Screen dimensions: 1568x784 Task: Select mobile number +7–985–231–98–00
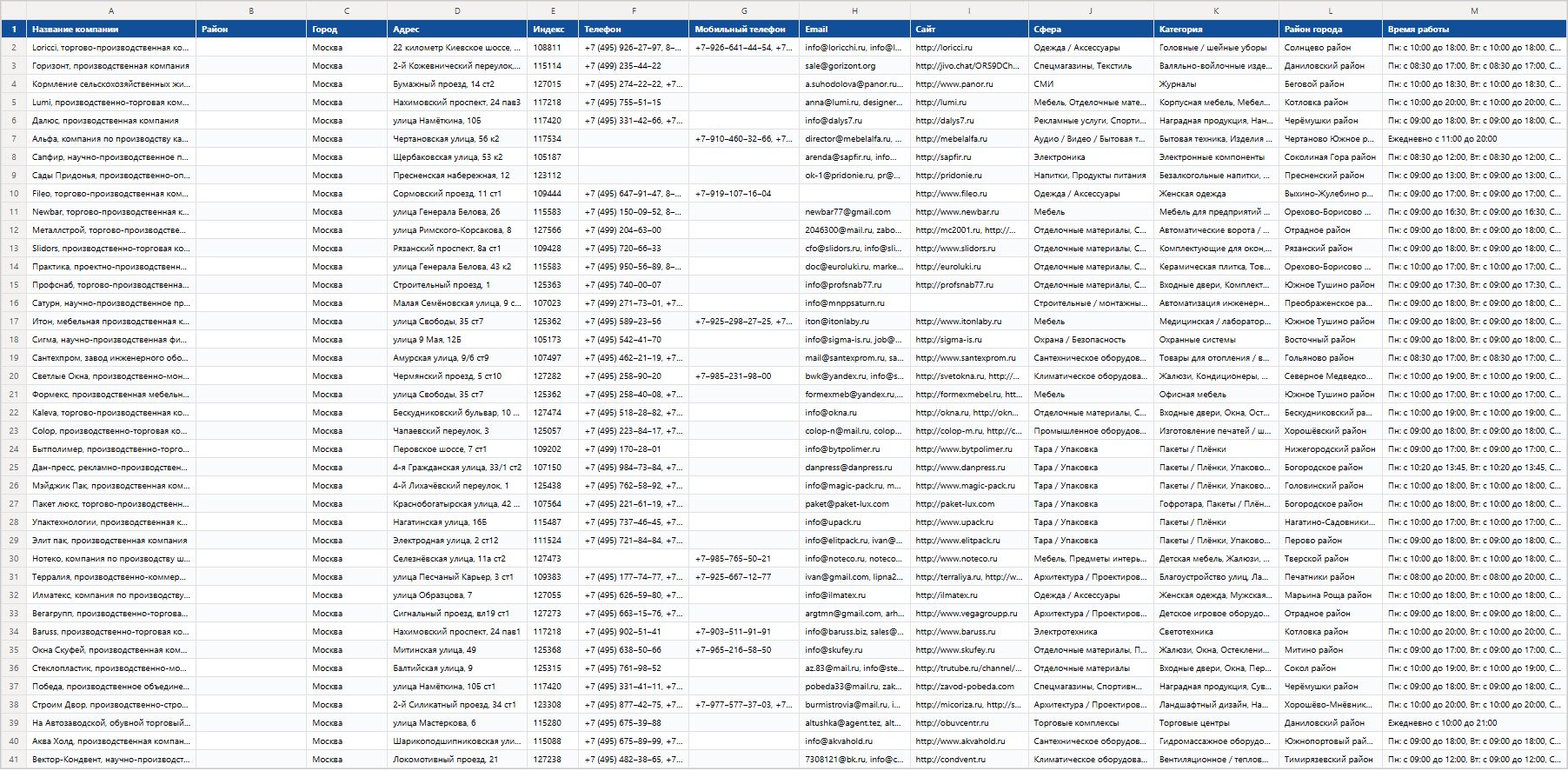tap(744, 376)
